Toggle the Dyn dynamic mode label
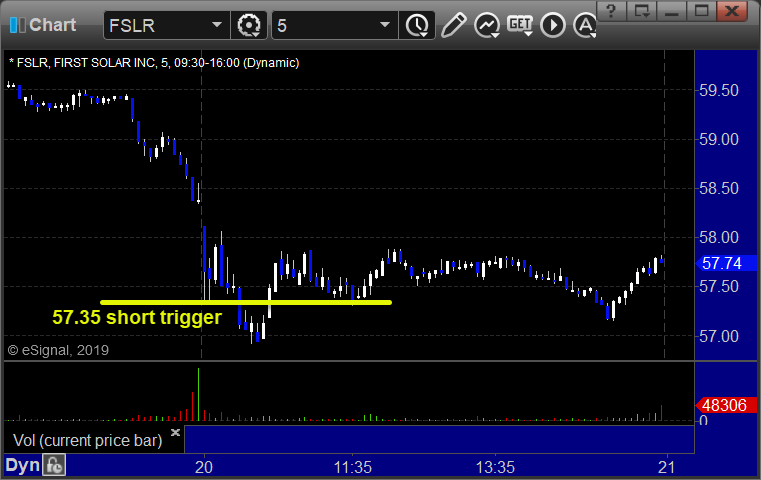This screenshot has height=480, width=761. tap(22, 465)
